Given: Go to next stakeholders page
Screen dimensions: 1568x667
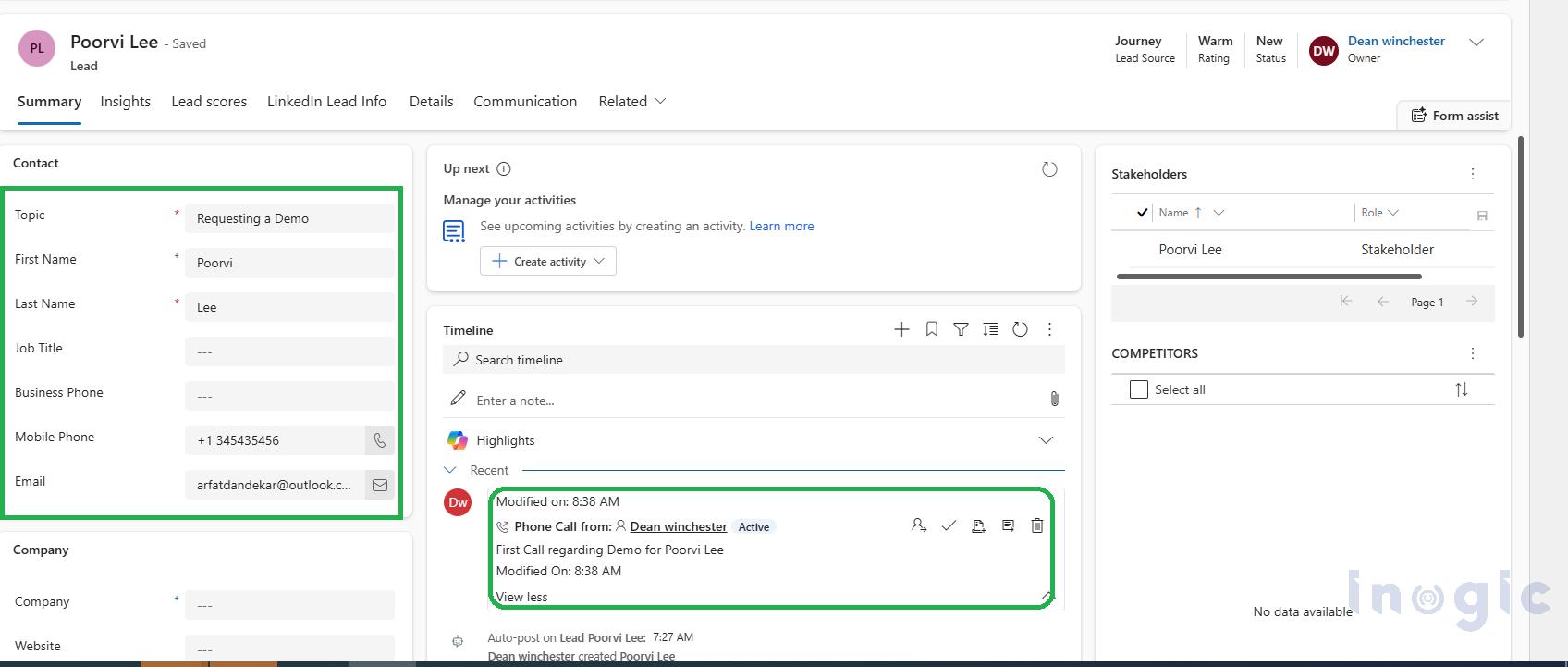Looking at the screenshot, I should 1472,302.
